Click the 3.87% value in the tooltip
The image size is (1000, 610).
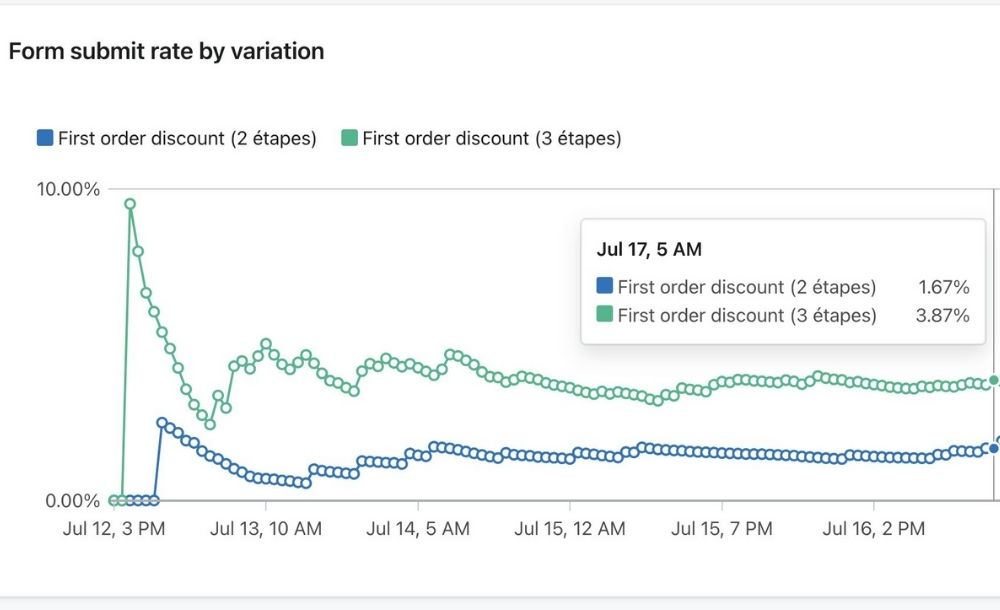click(x=943, y=315)
